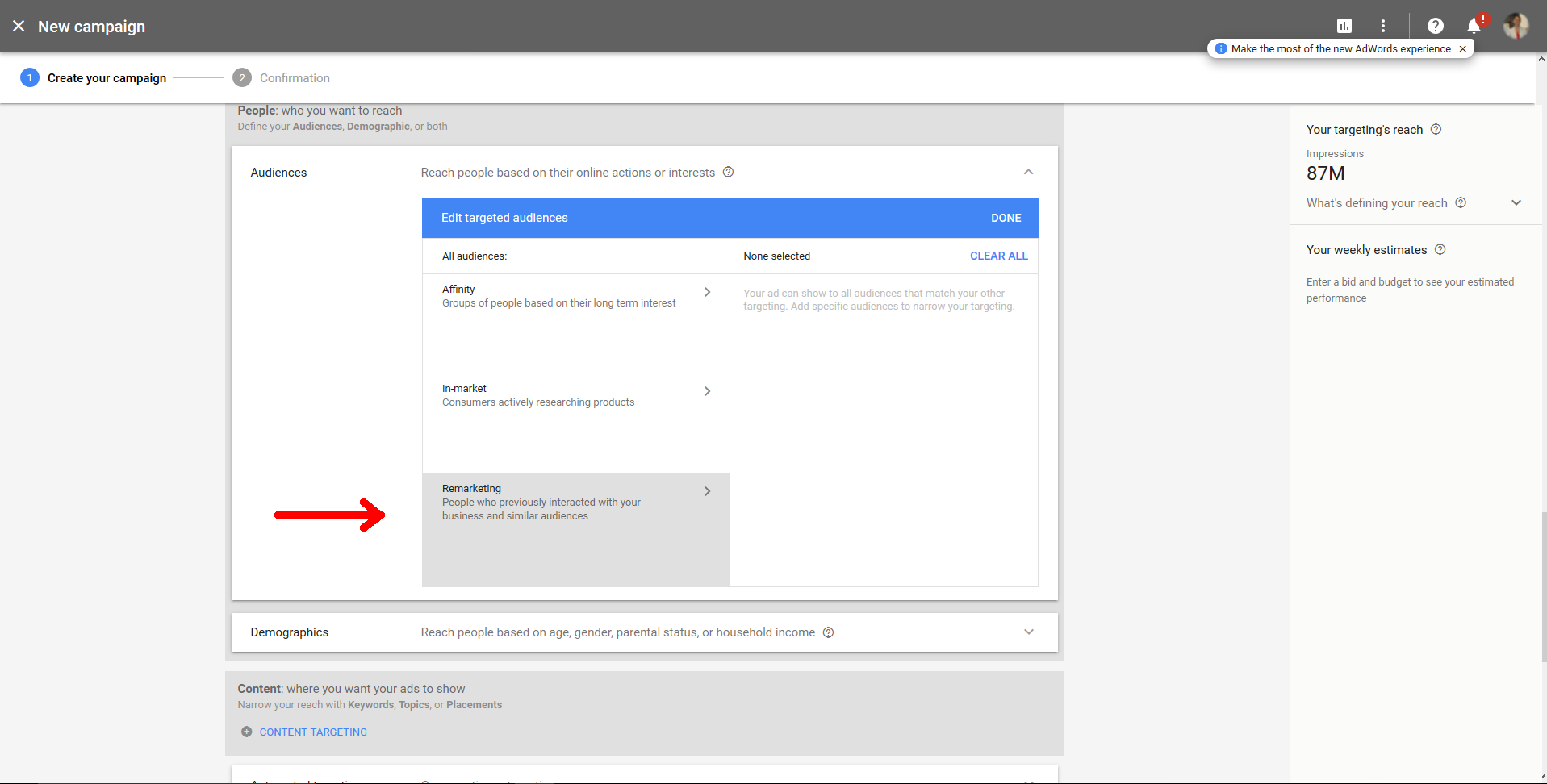Viewport: 1547px width, 784px height.
Task: Open the notifications bell
Action: point(1472,26)
